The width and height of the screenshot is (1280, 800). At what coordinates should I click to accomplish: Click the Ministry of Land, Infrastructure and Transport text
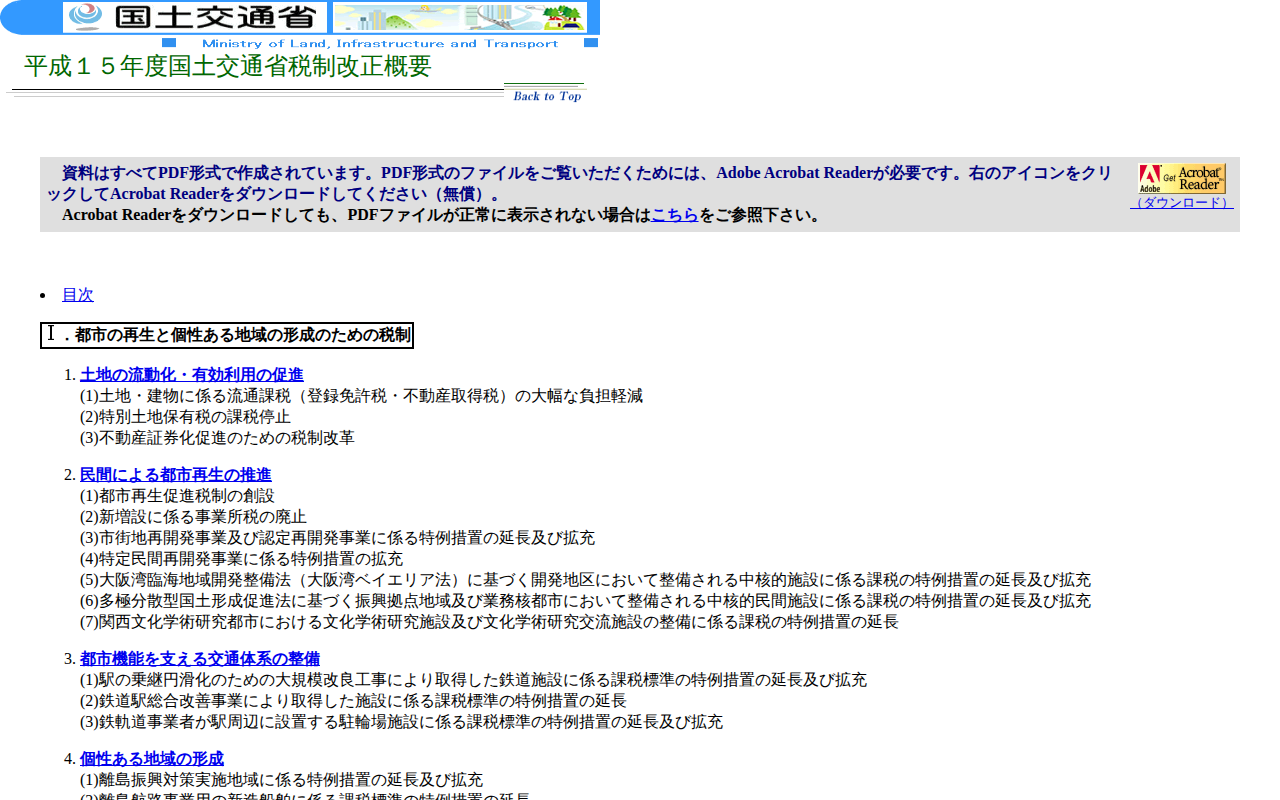click(x=380, y=43)
